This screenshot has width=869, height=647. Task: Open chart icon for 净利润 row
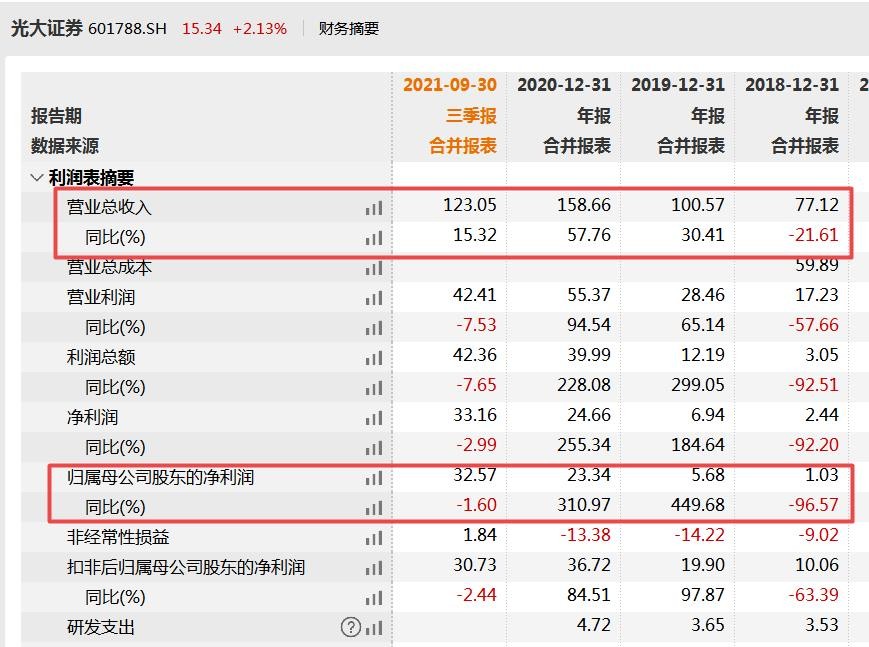pyautogui.click(x=374, y=418)
